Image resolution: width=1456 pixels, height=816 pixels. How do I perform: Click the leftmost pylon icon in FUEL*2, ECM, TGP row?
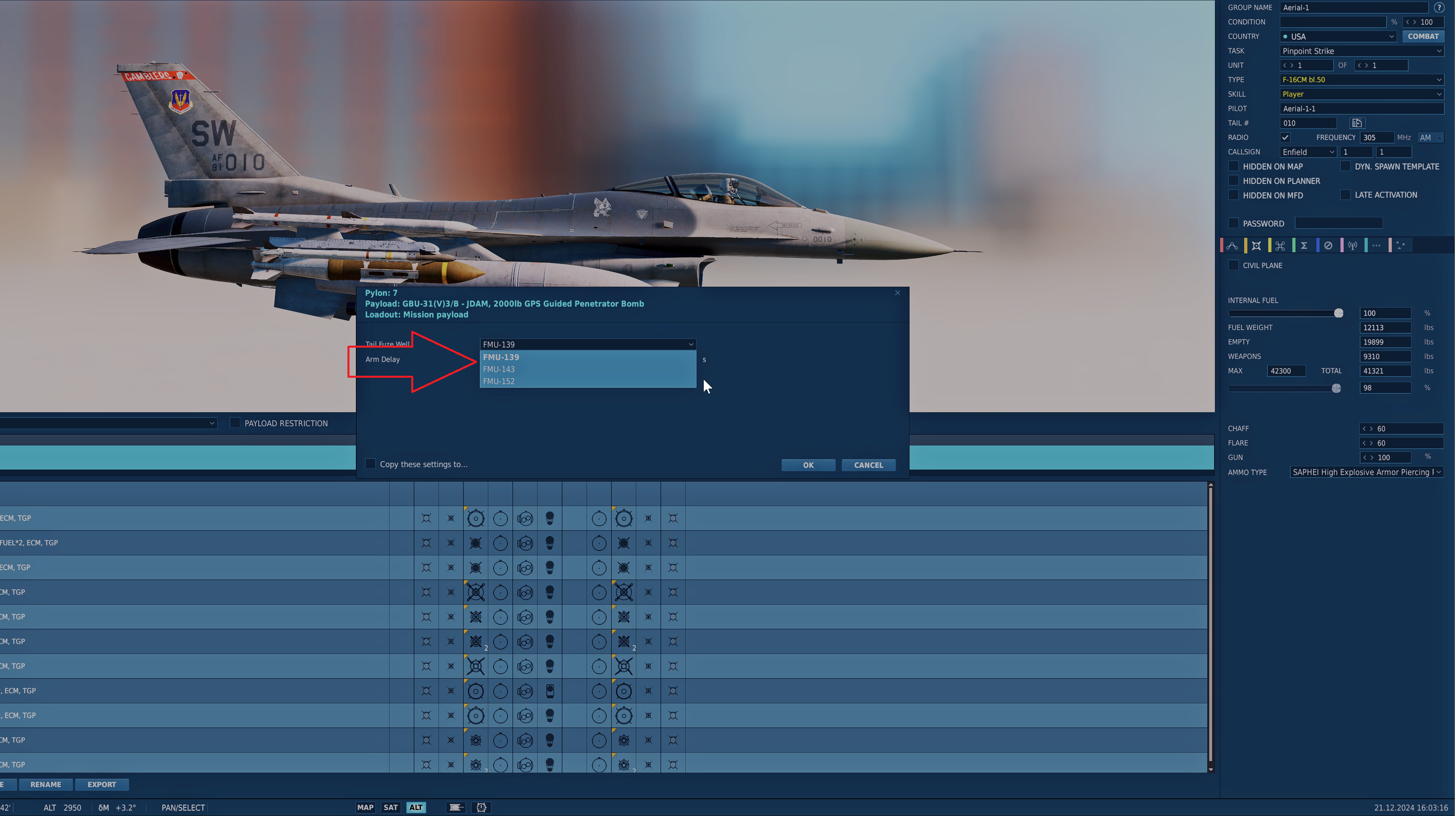tap(426, 543)
